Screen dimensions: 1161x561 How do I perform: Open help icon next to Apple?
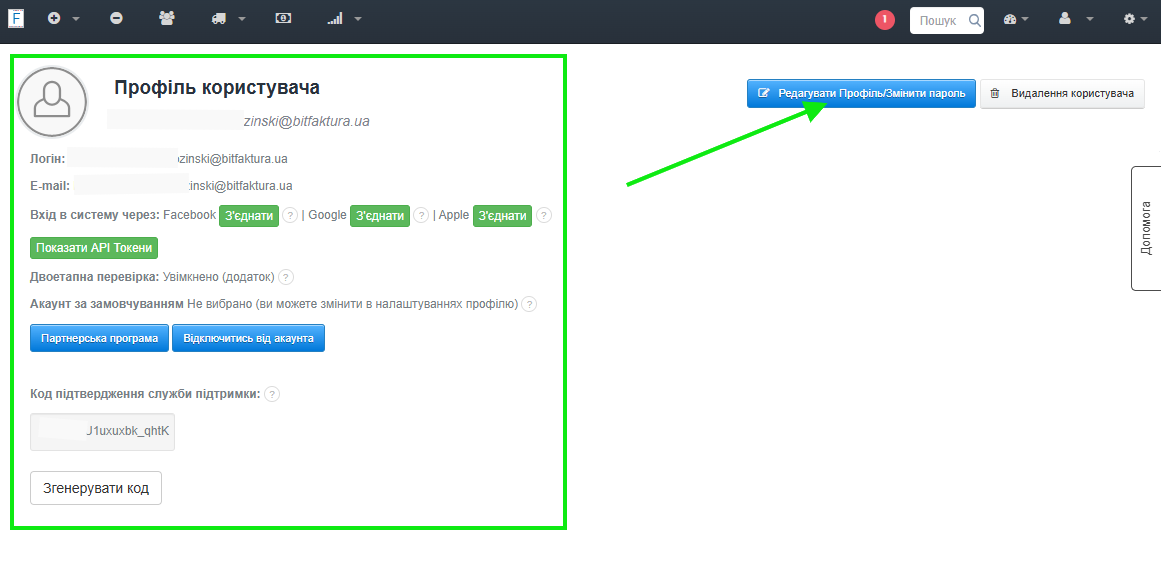[x=543, y=215]
